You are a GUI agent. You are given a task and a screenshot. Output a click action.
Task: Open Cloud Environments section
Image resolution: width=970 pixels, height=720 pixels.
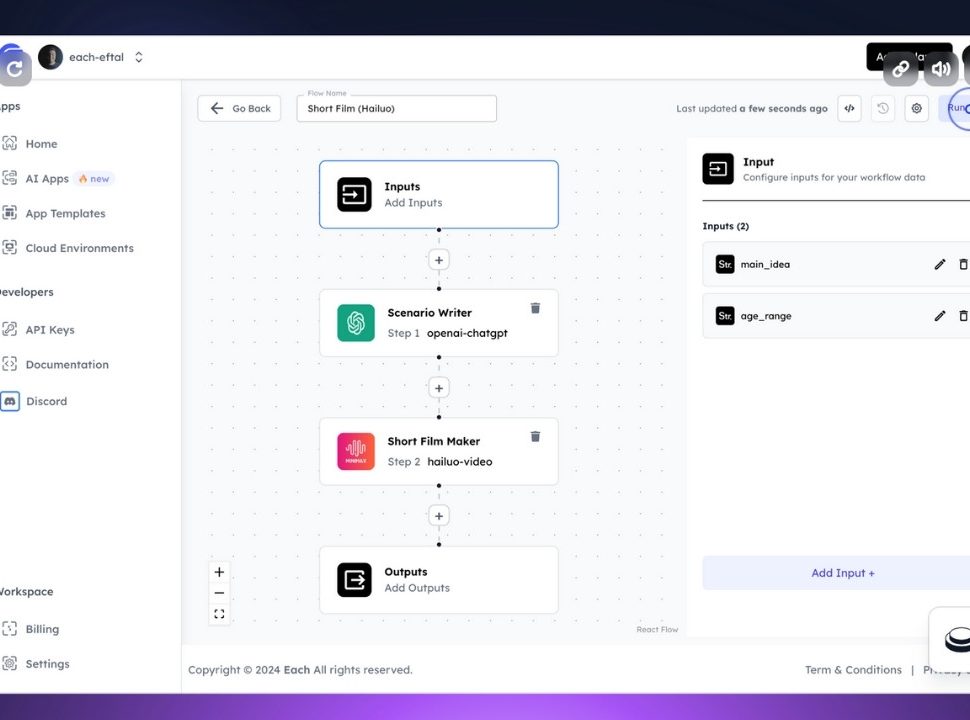coord(79,248)
